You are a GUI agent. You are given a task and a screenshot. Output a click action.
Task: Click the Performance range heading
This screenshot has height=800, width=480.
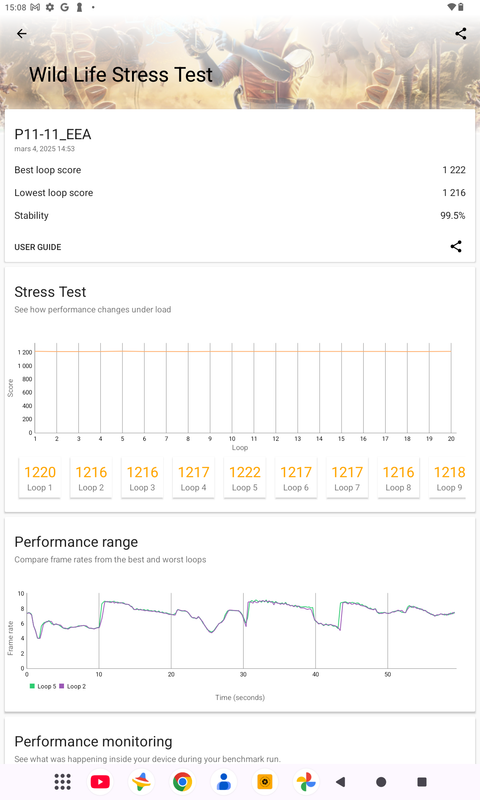[76, 542]
